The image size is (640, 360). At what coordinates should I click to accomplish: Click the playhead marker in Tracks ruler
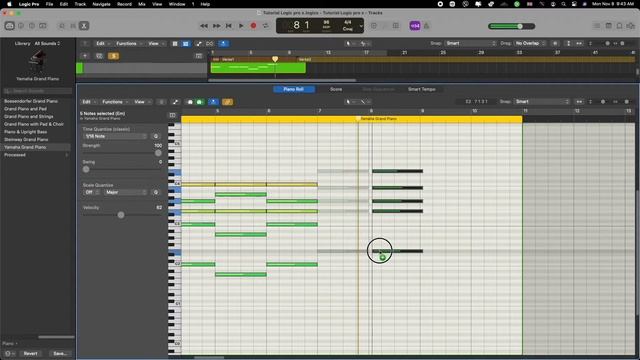(275, 59)
